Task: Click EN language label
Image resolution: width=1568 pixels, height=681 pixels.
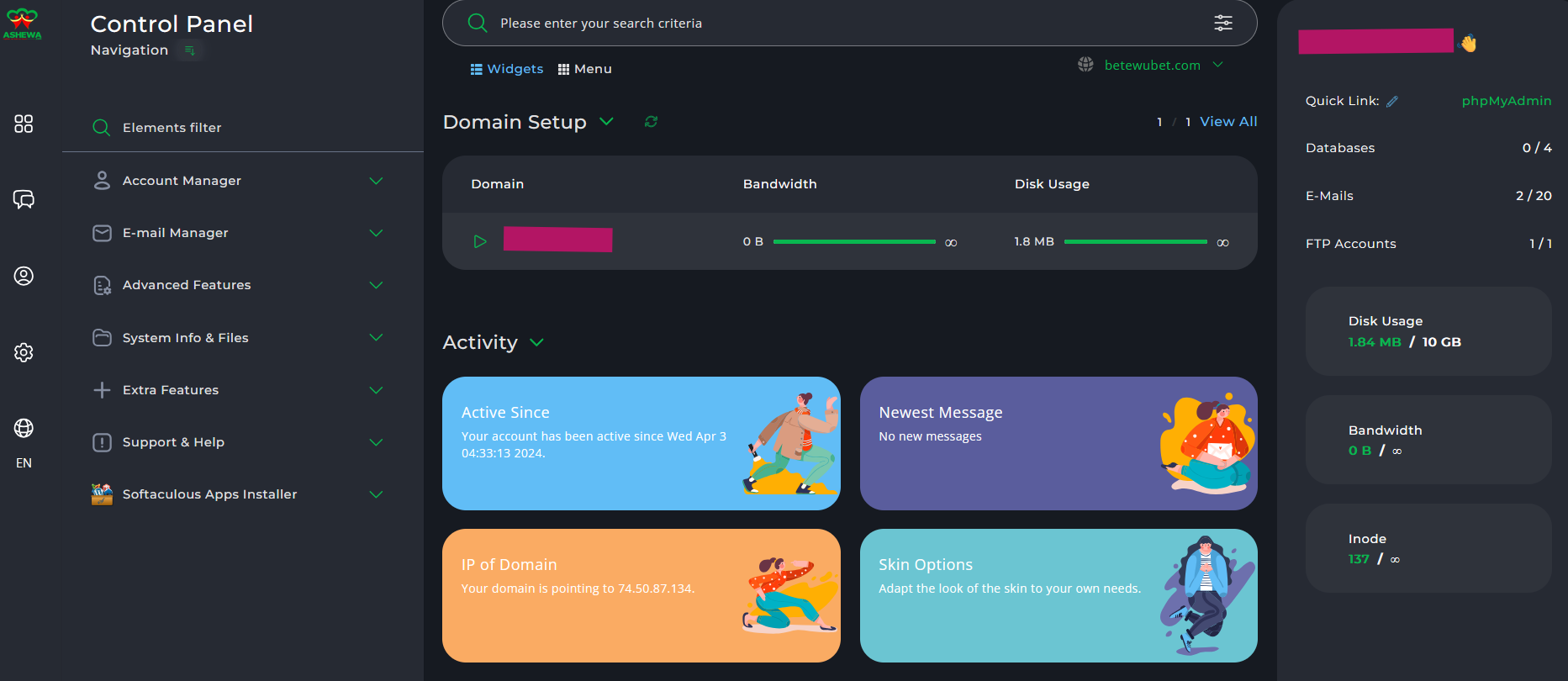Action: pos(24,463)
